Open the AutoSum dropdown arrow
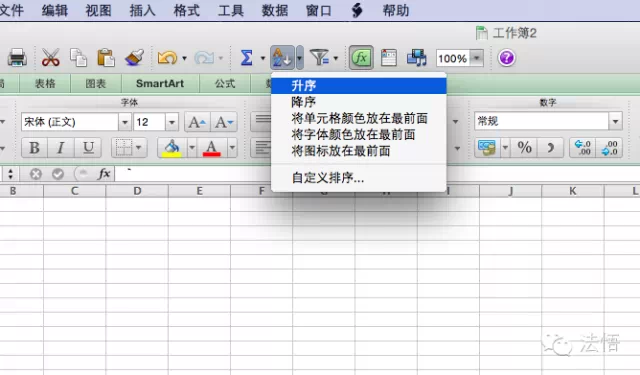Image resolution: width=640 pixels, height=375 pixels. [262, 58]
